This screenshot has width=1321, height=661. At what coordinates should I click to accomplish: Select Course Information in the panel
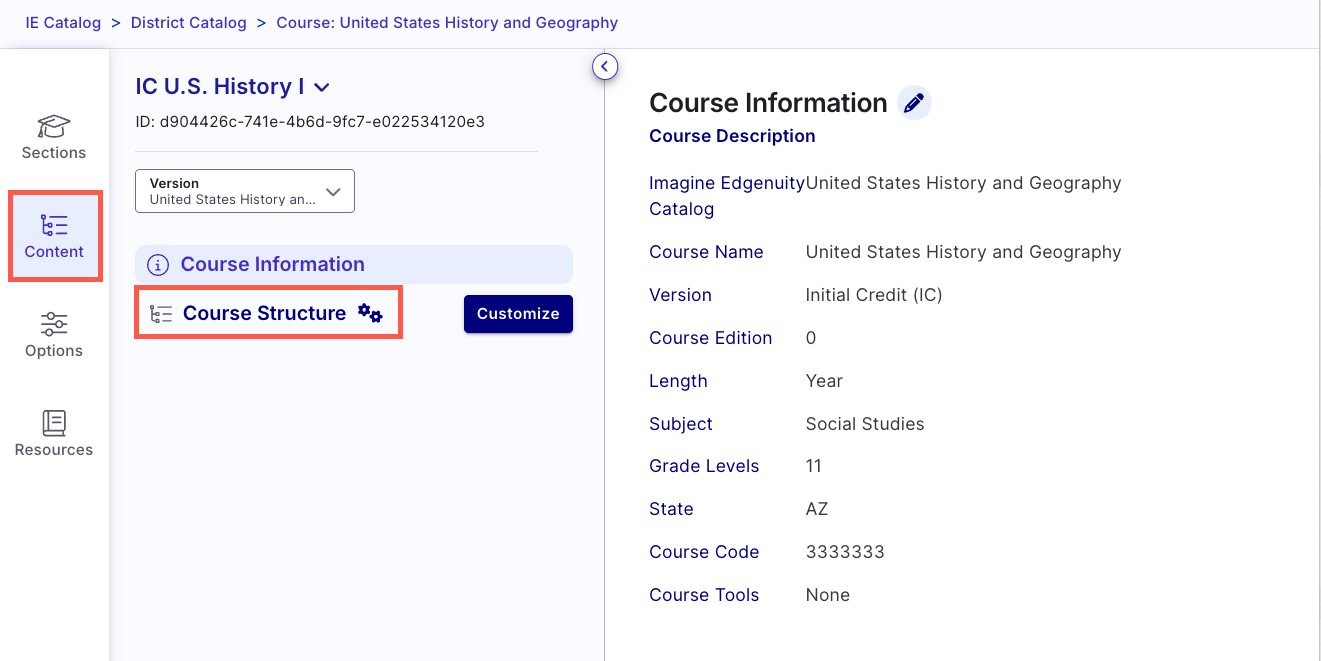click(x=354, y=264)
